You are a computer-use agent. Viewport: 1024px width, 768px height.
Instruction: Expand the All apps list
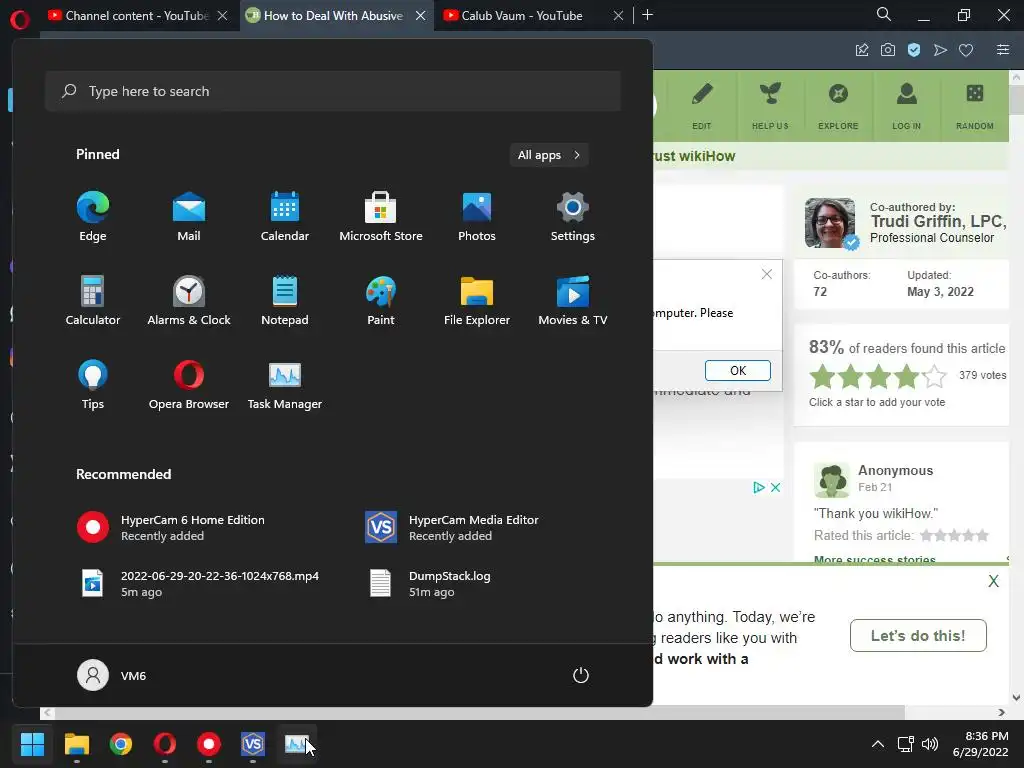click(549, 155)
